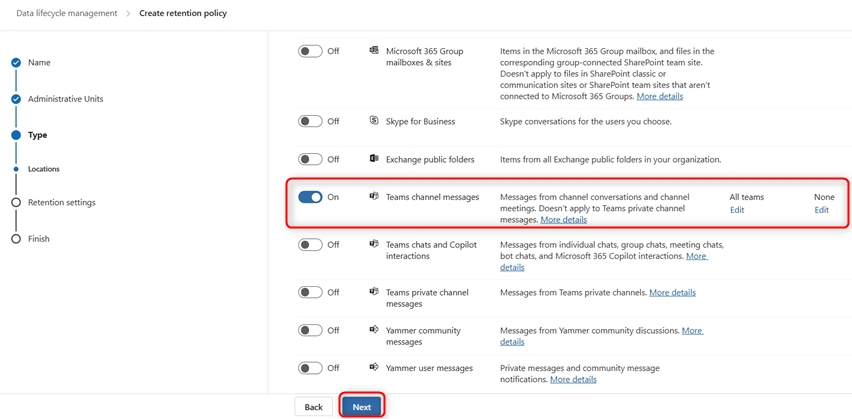This screenshot has width=852, height=419.
Task: Click the Microsoft 365 Group mailboxes icon
Action: [374, 51]
